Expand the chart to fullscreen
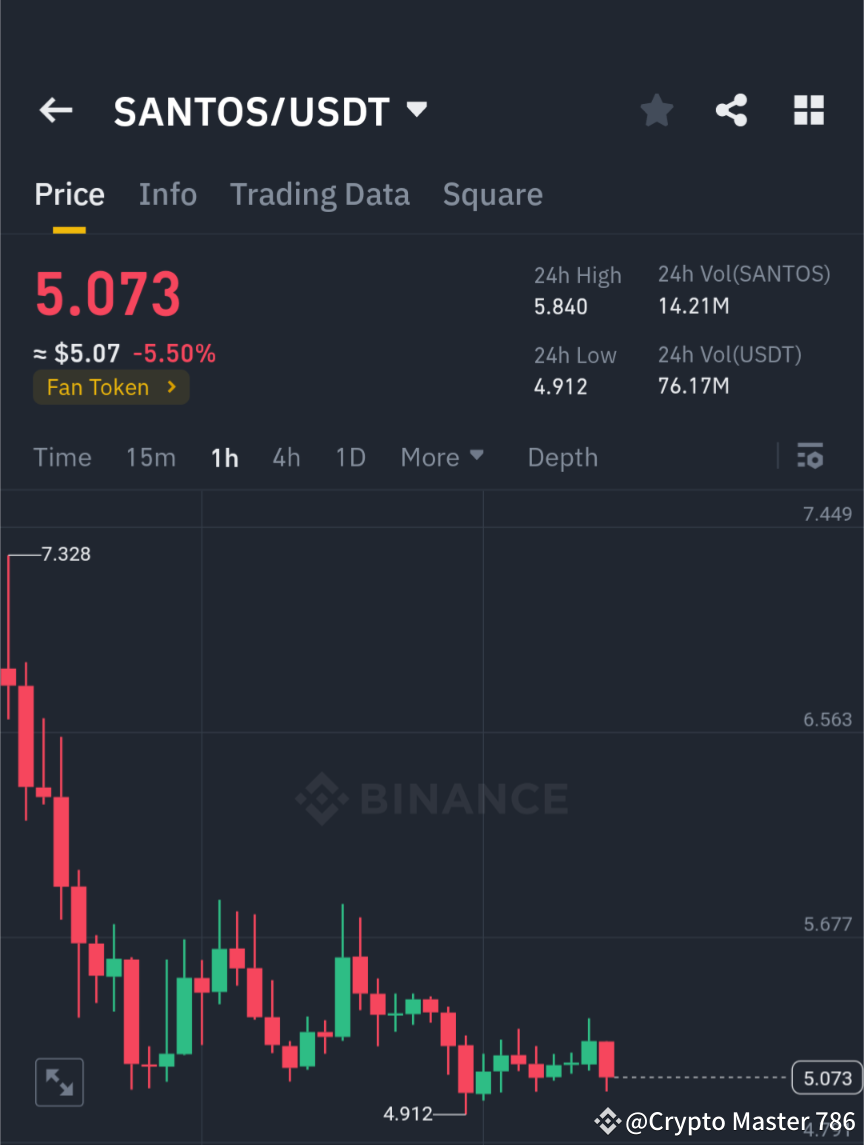The width and height of the screenshot is (864, 1145). (x=59, y=1081)
